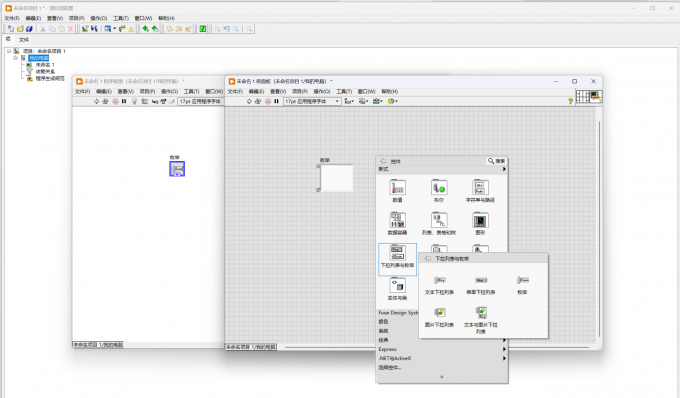680x398 pixels.
Task: Click Pause button on the front panel toolbar
Action: (276, 101)
